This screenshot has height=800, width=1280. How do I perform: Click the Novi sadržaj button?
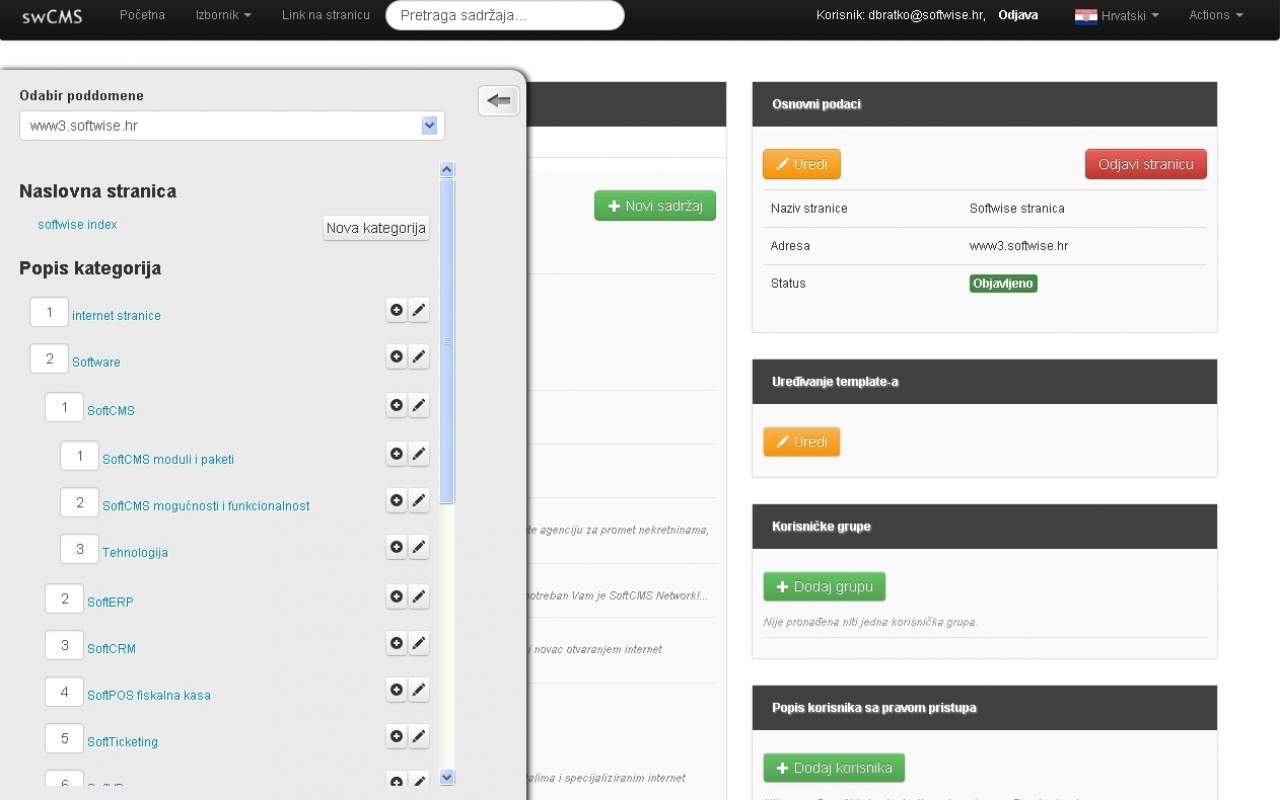[x=655, y=206]
